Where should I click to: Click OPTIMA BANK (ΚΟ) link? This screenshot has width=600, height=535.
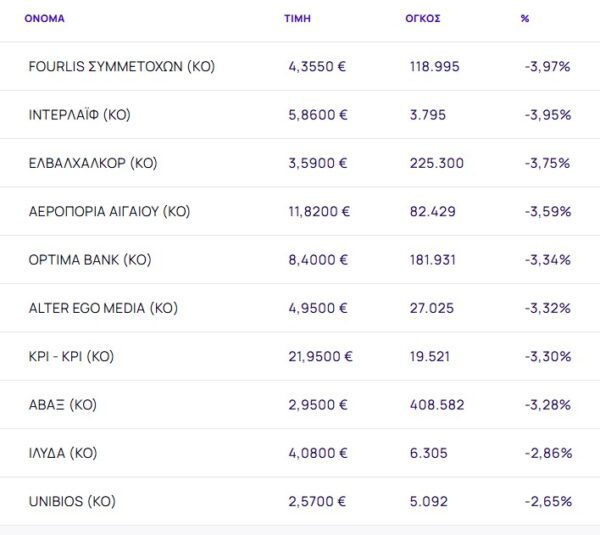[x=90, y=260]
